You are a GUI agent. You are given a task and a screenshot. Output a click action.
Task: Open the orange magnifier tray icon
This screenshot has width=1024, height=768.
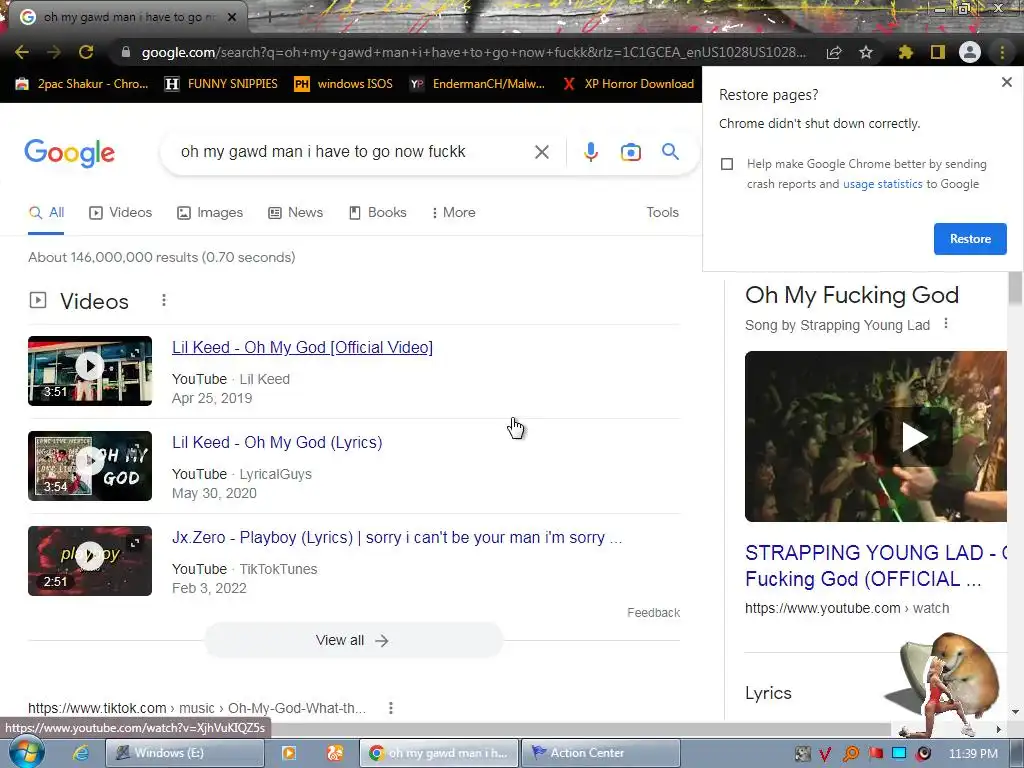pyautogui.click(x=850, y=753)
